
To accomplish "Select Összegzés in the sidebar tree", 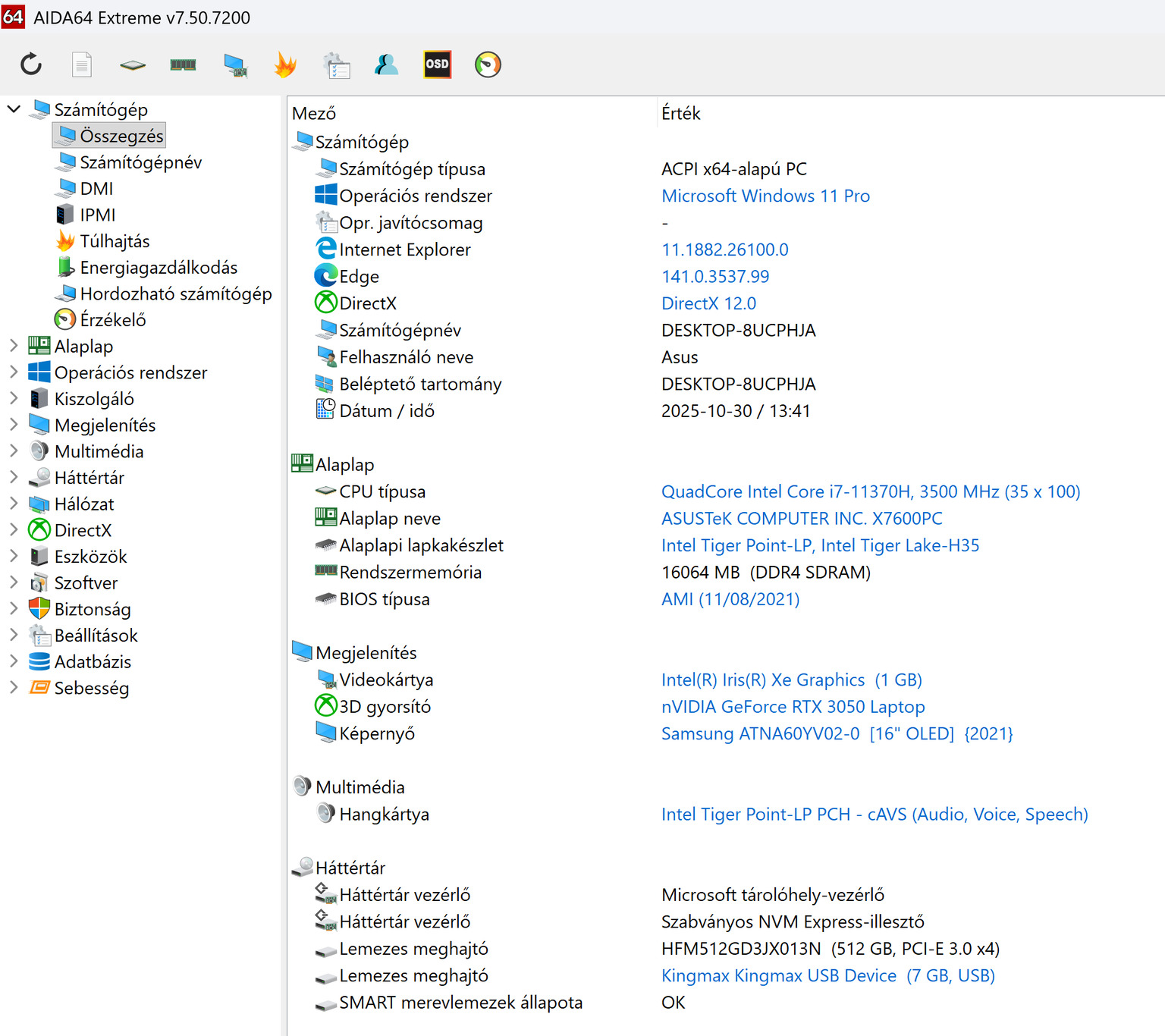I will point(109,136).
